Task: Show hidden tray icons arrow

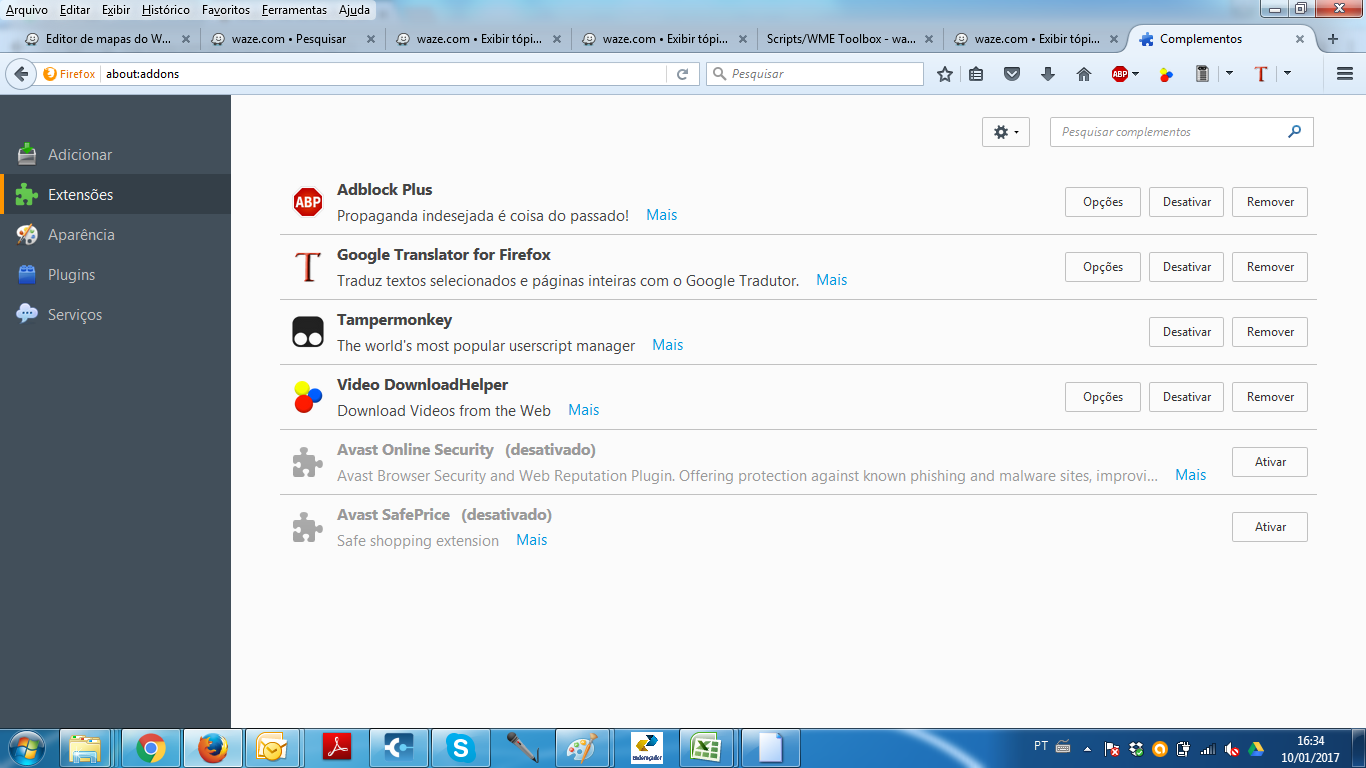Action: [x=1088, y=747]
